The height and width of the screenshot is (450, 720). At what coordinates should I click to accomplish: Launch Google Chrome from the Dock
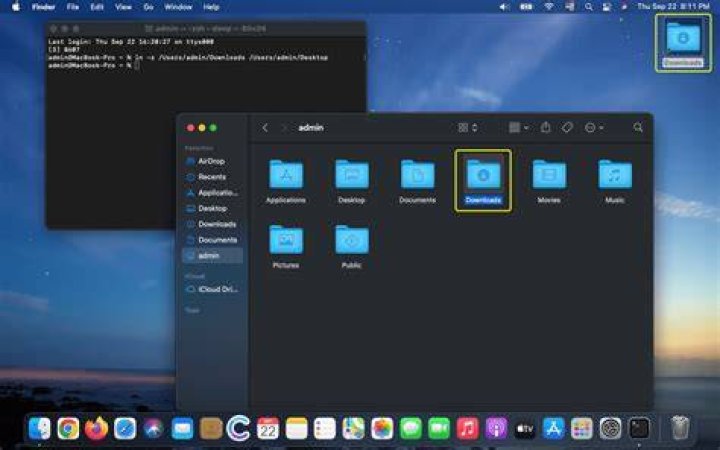point(68,429)
